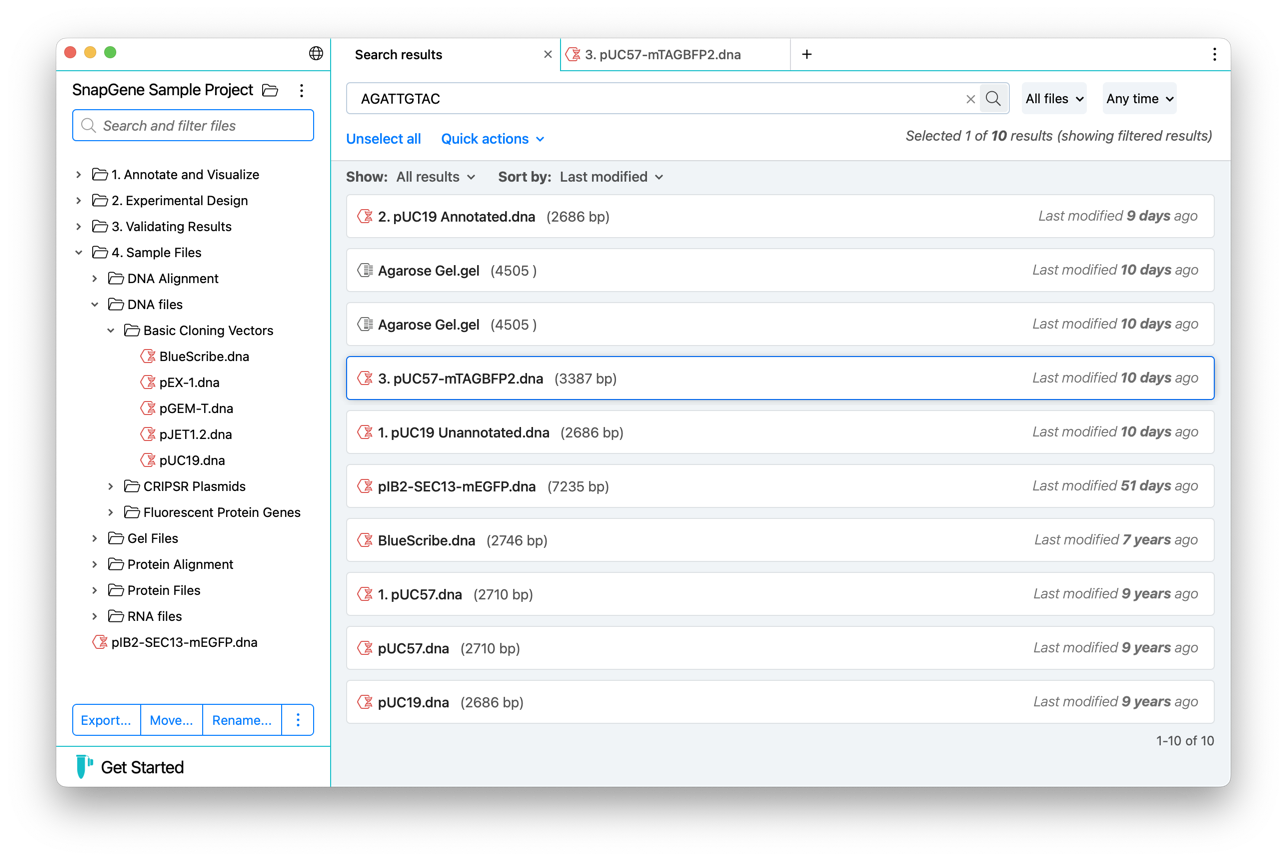Select pUC19.dna in the sidebar tree

192,460
